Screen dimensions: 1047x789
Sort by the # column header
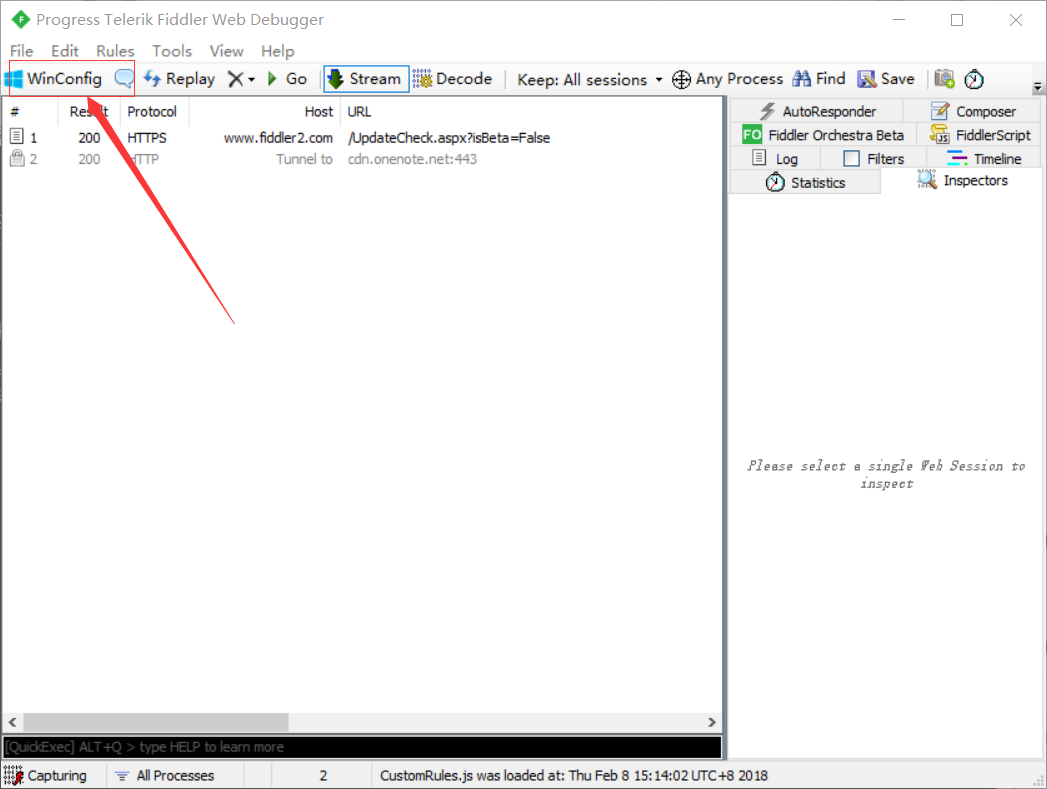click(x=30, y=111)
